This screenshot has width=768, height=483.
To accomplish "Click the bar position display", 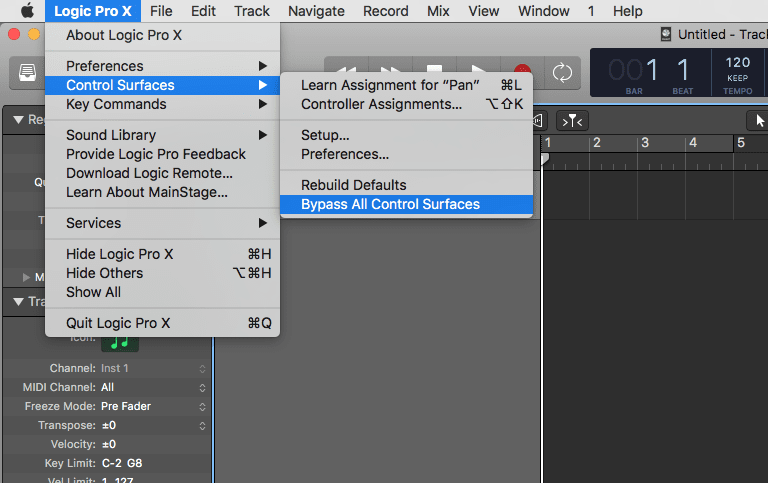I will tap(633, 70).
